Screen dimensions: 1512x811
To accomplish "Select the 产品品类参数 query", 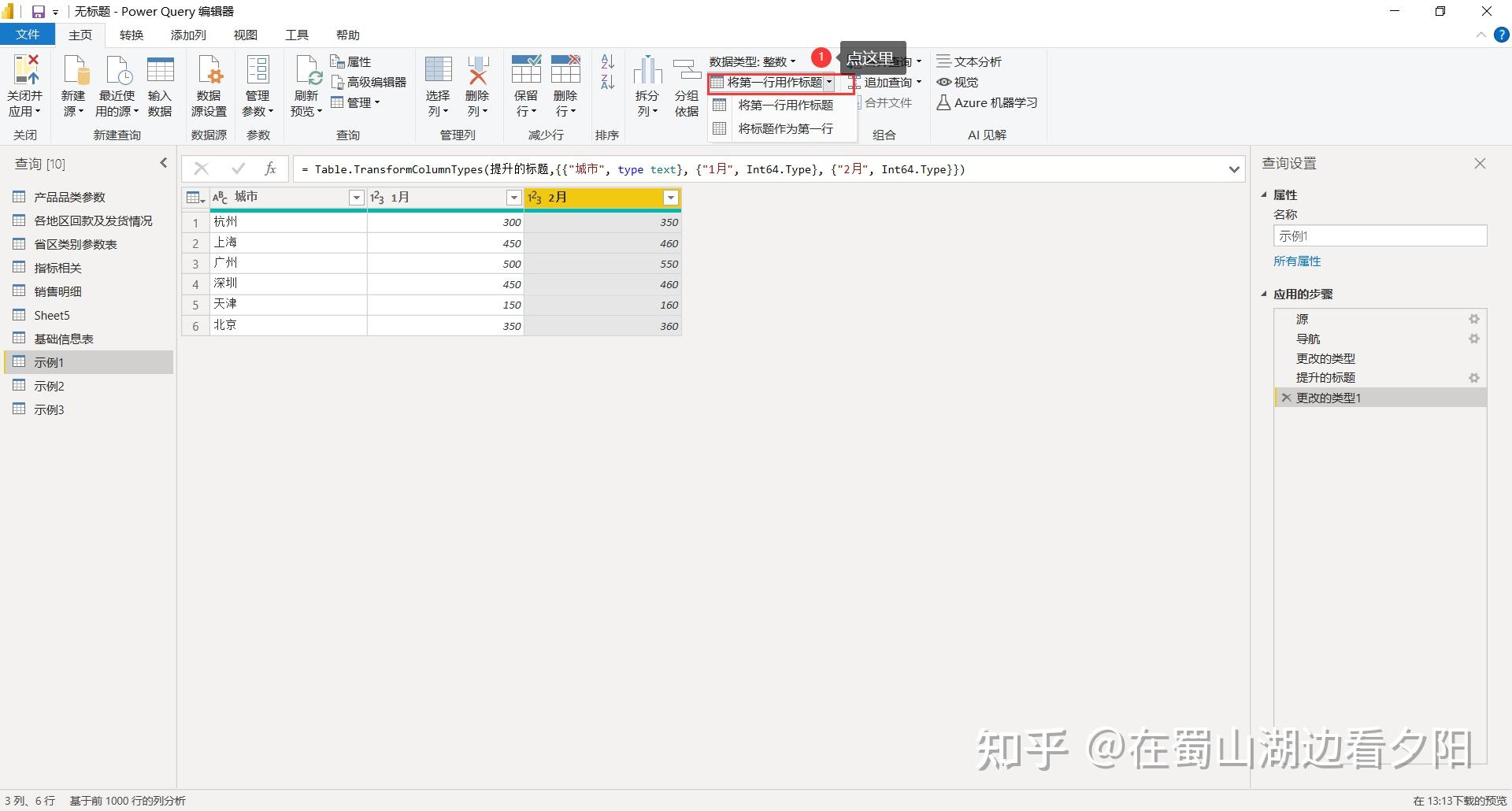I will pyautogui.click(x=88, y=197).
